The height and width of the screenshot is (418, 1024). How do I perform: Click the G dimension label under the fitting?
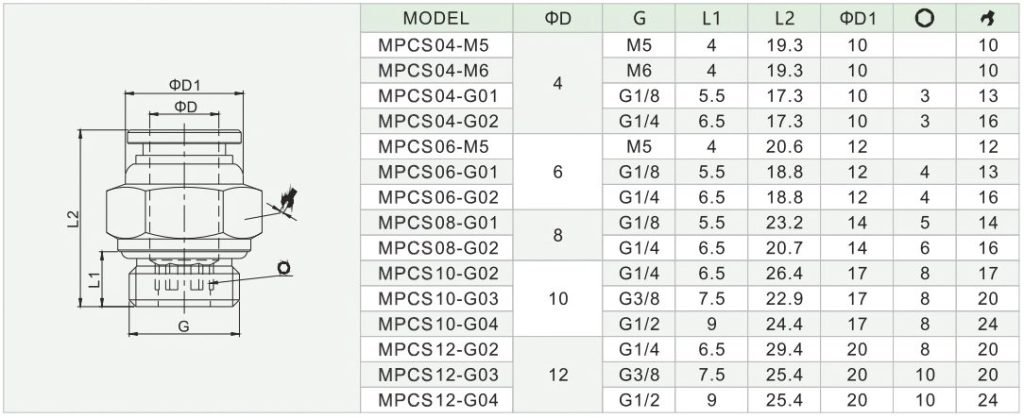(x=184, y=327)
